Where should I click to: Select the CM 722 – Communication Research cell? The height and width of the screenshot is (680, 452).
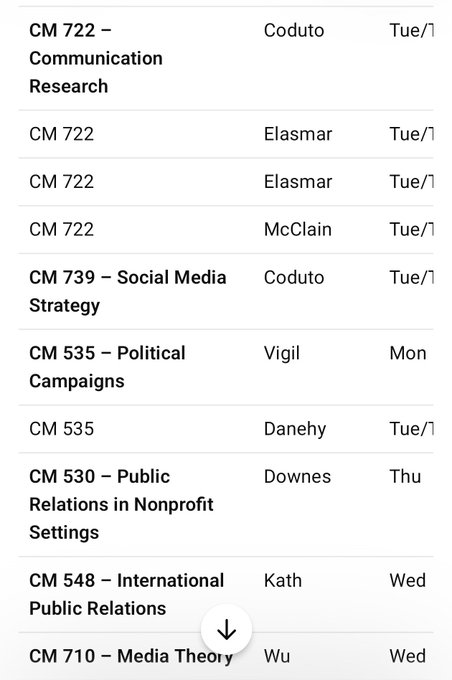pyautogui.click(x=96, y=58)
